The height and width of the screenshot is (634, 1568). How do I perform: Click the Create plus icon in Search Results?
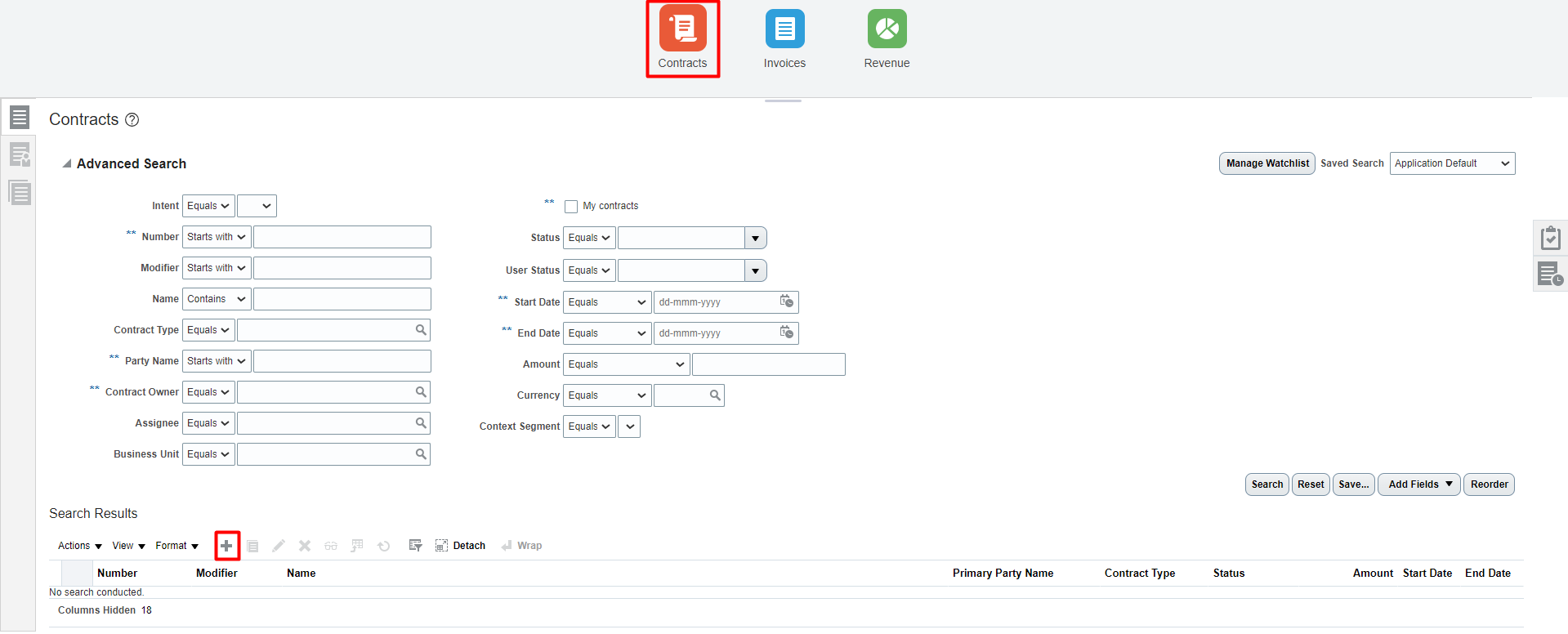226,546
